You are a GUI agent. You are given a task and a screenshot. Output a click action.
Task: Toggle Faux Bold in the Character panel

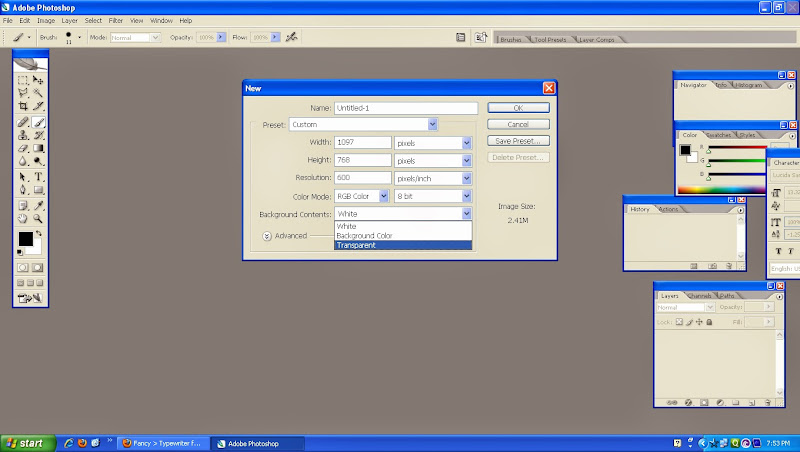point(778,251)
